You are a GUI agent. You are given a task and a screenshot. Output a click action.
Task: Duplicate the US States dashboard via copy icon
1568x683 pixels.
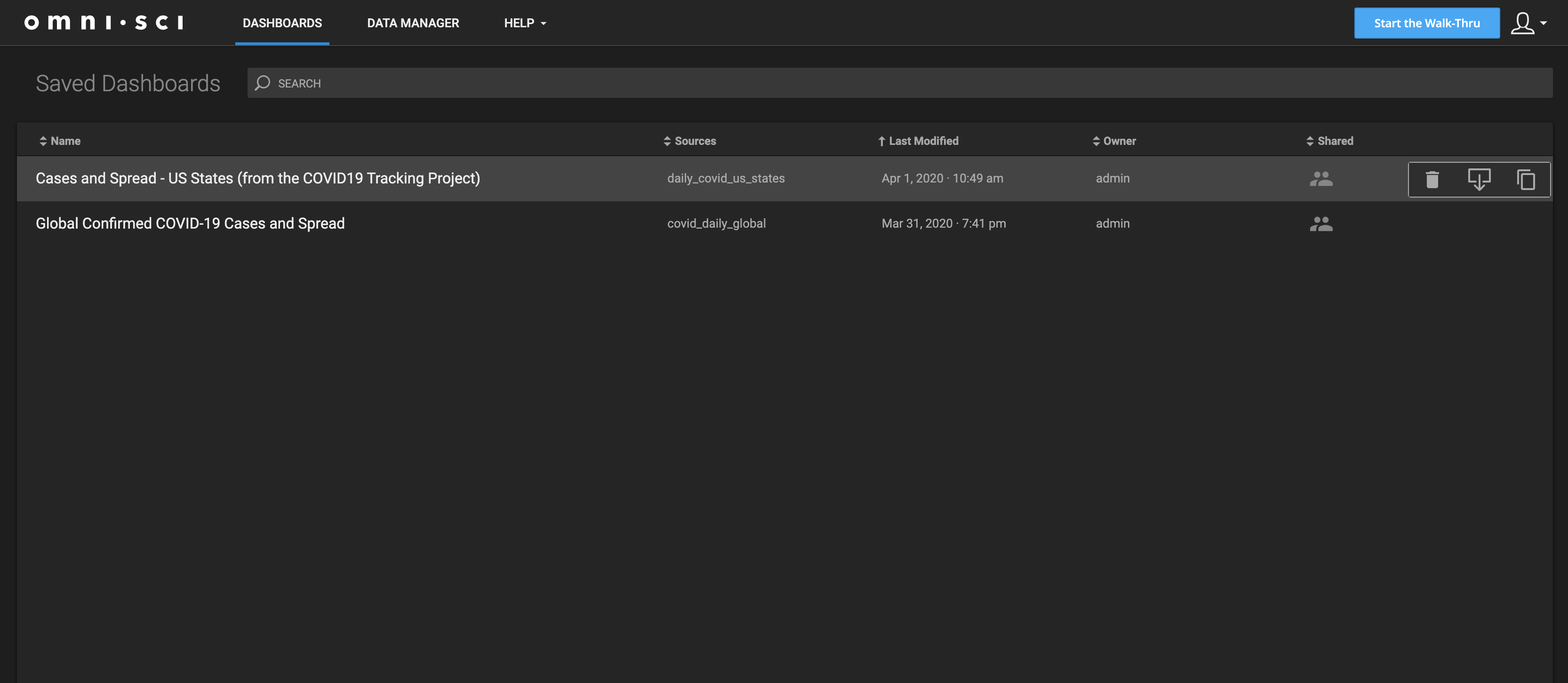[x=1525, y=179]
